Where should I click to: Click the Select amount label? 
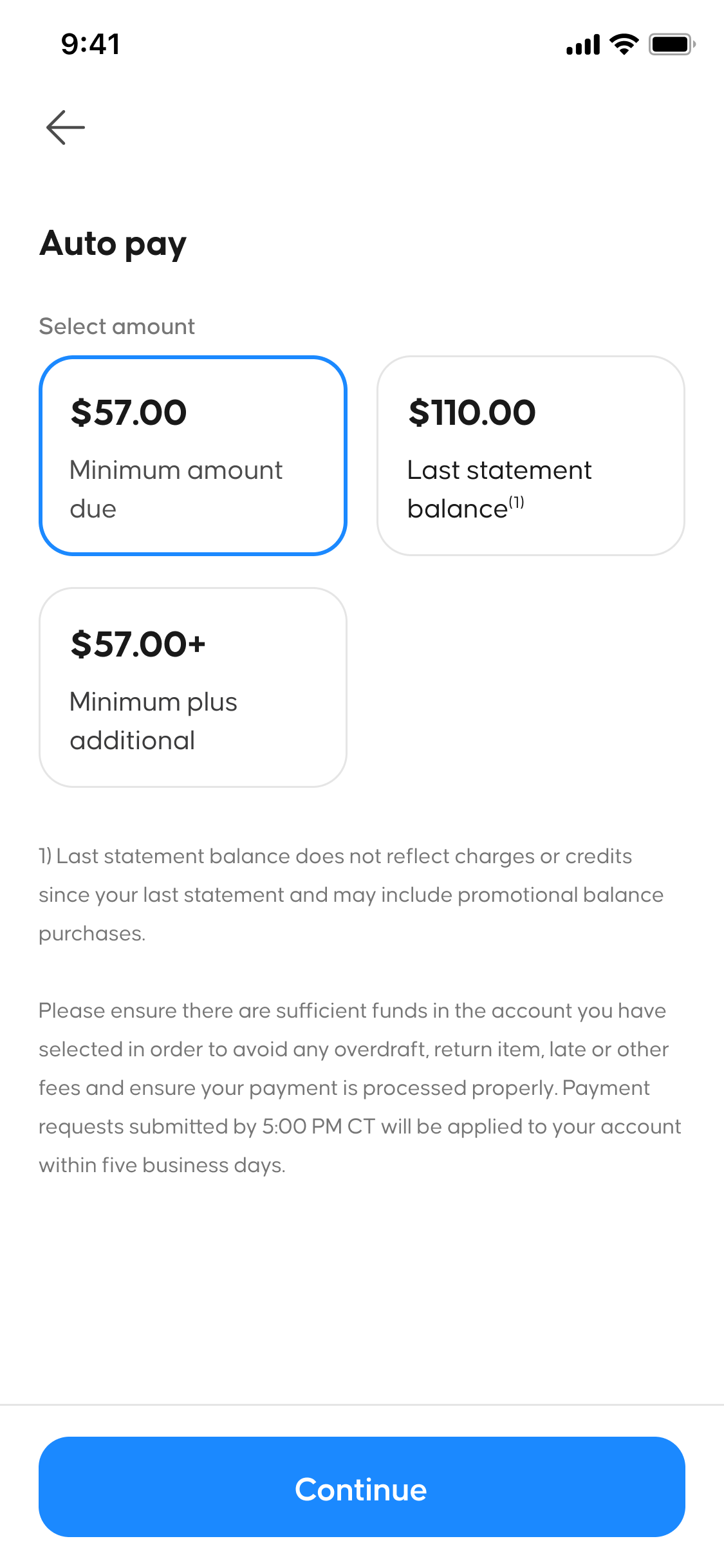pyautogui.click(x=116, y=326)
